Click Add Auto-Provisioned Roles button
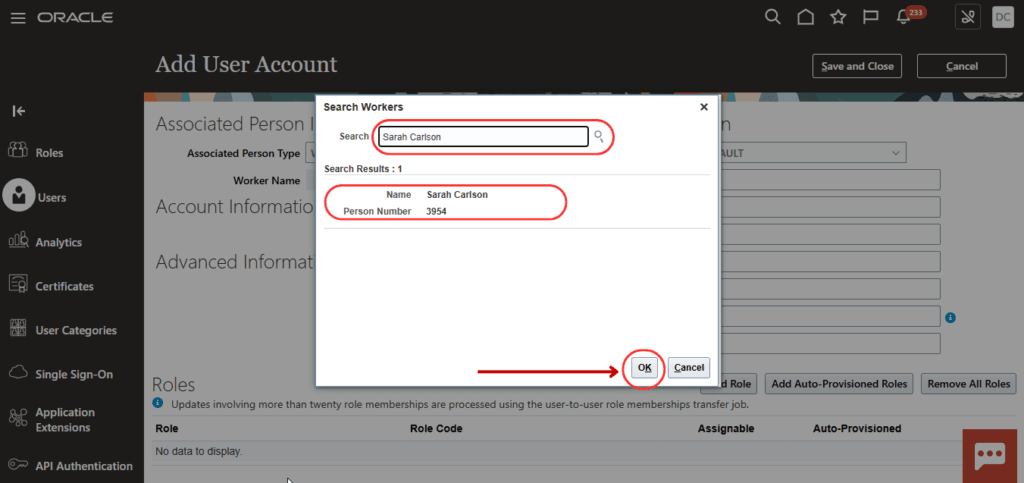Image resolution: width=1024 pixels, height=483 pixels. point(839,384)
